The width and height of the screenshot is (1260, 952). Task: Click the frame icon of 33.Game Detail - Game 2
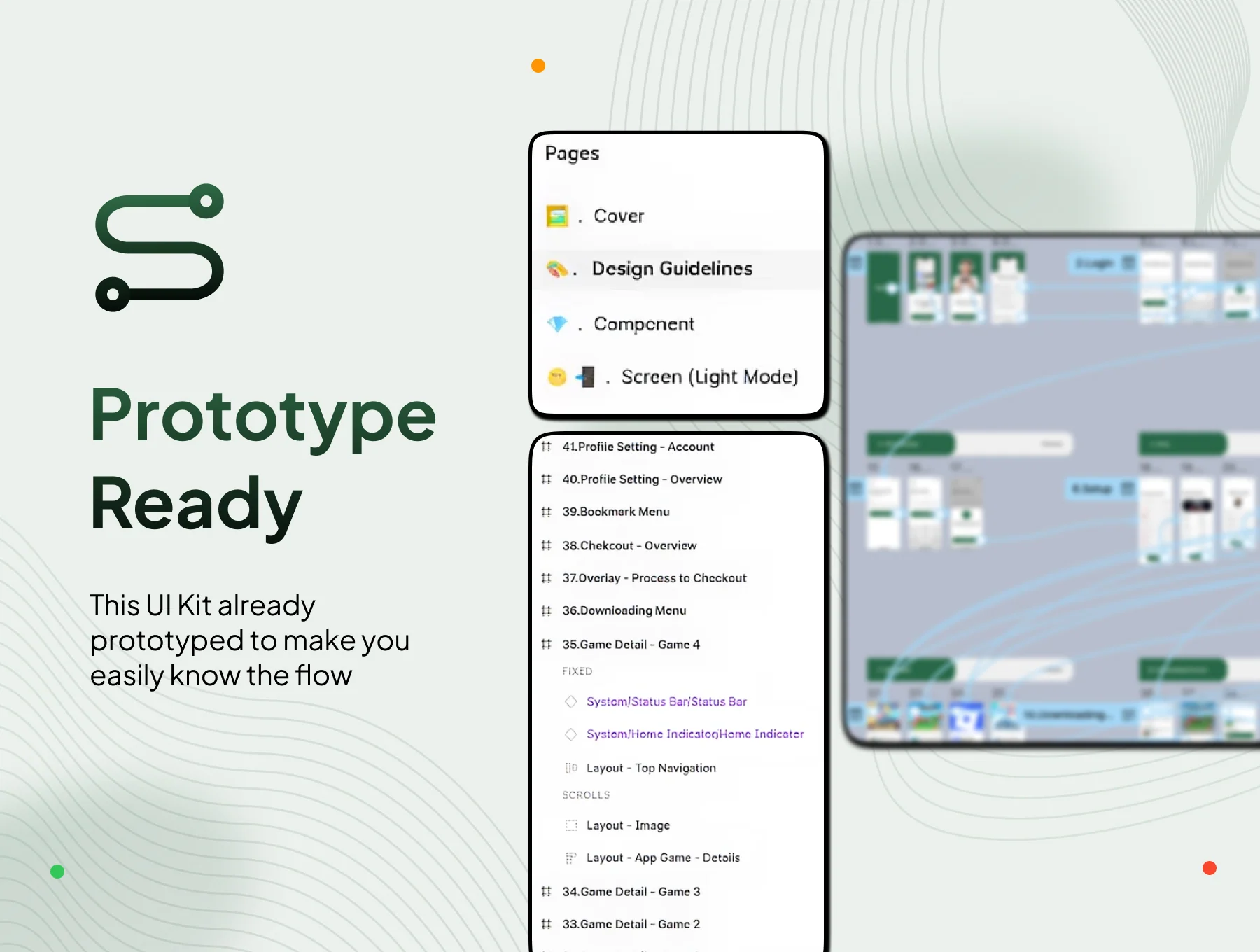click(x=547, y=924)
